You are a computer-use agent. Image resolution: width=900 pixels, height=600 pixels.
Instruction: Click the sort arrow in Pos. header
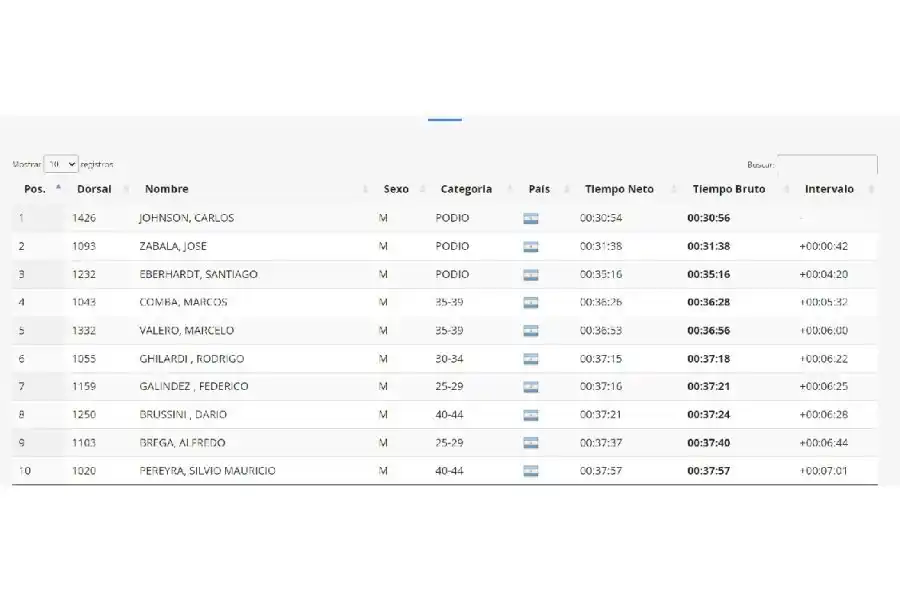[x=58, y=188]
